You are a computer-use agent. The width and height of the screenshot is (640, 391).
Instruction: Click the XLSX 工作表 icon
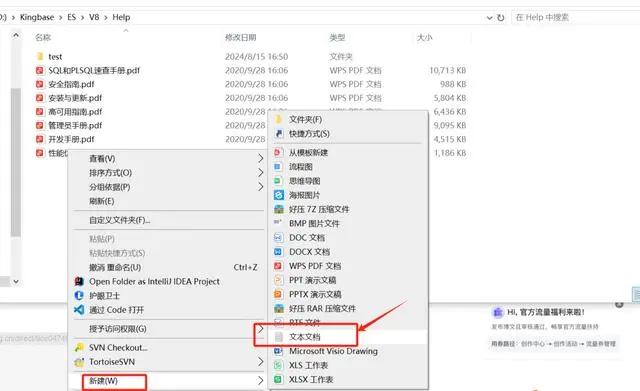pyautogui.click(x=278, y=380)
